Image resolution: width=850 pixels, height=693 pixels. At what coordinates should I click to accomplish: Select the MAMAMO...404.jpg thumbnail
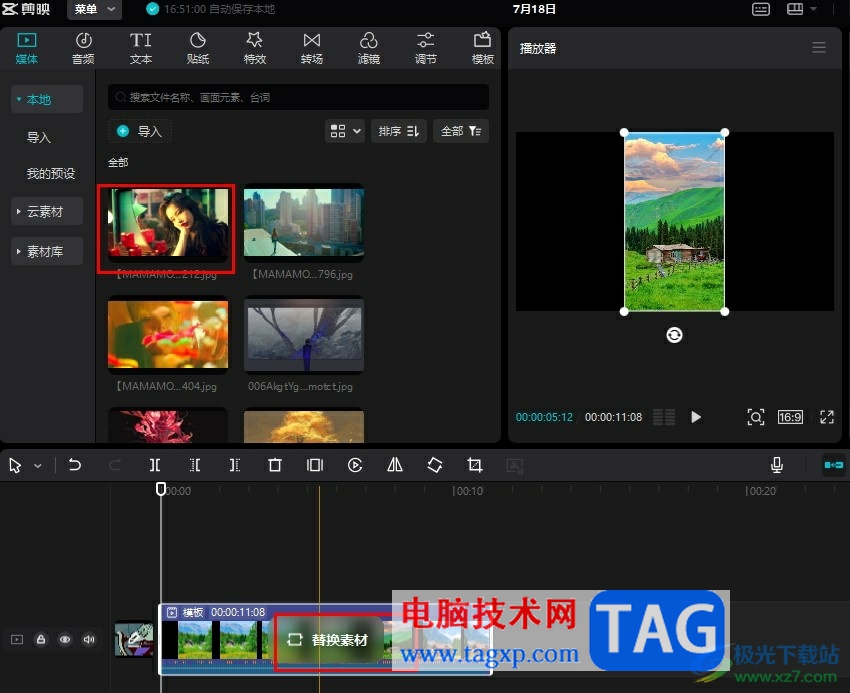click(168, 335)
